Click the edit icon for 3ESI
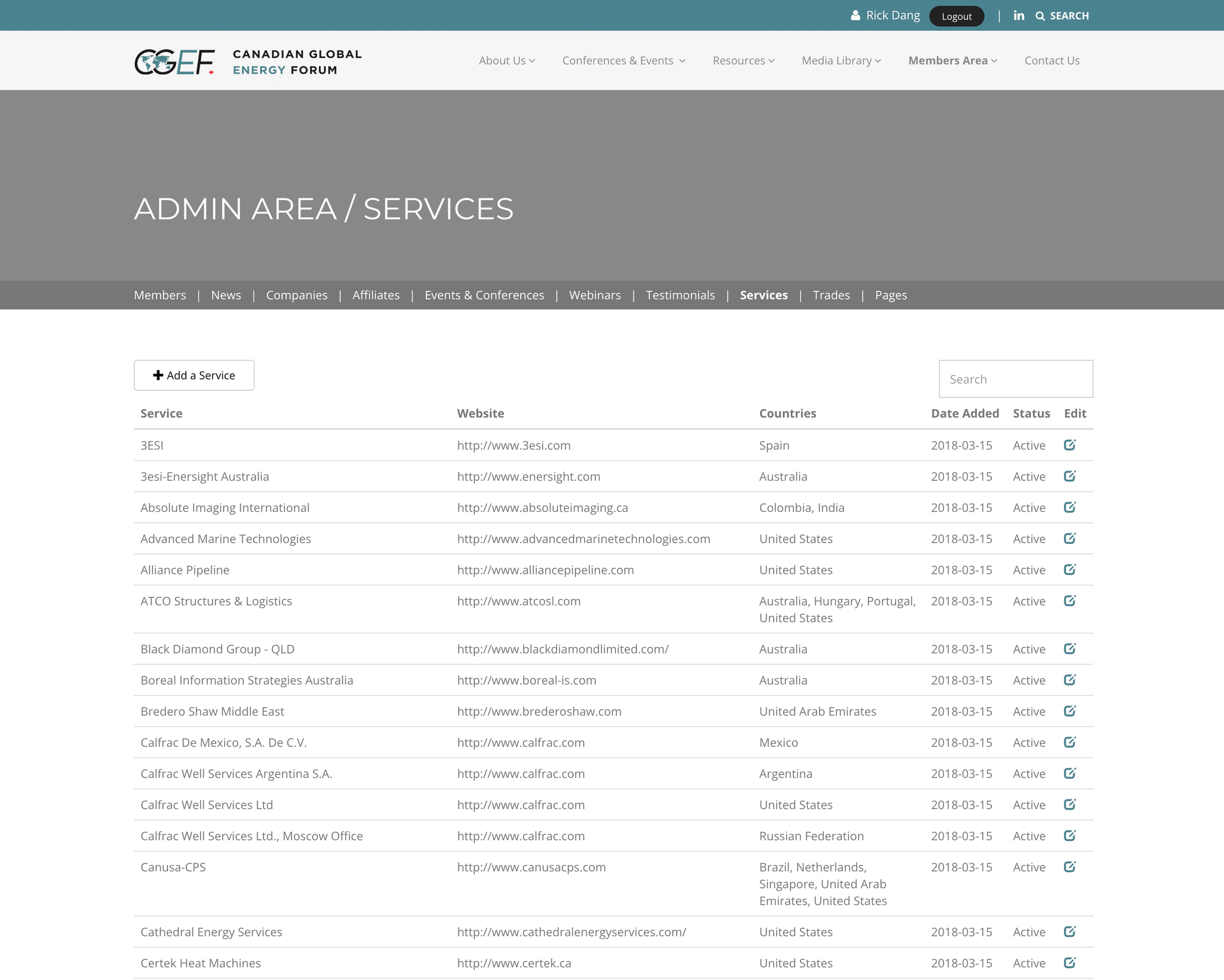The height and width of the screenshot is (980, 1224). click(x=1069, y=444)
